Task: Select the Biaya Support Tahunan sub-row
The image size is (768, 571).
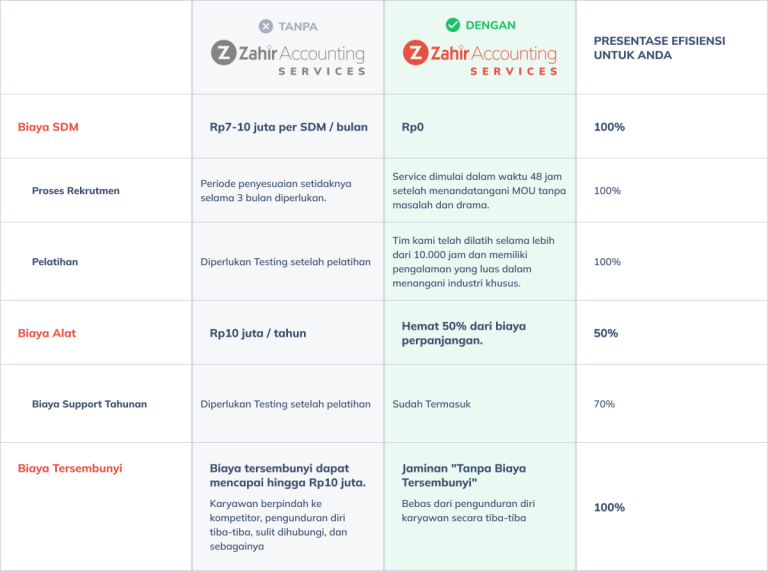Action: pos(89,404)
